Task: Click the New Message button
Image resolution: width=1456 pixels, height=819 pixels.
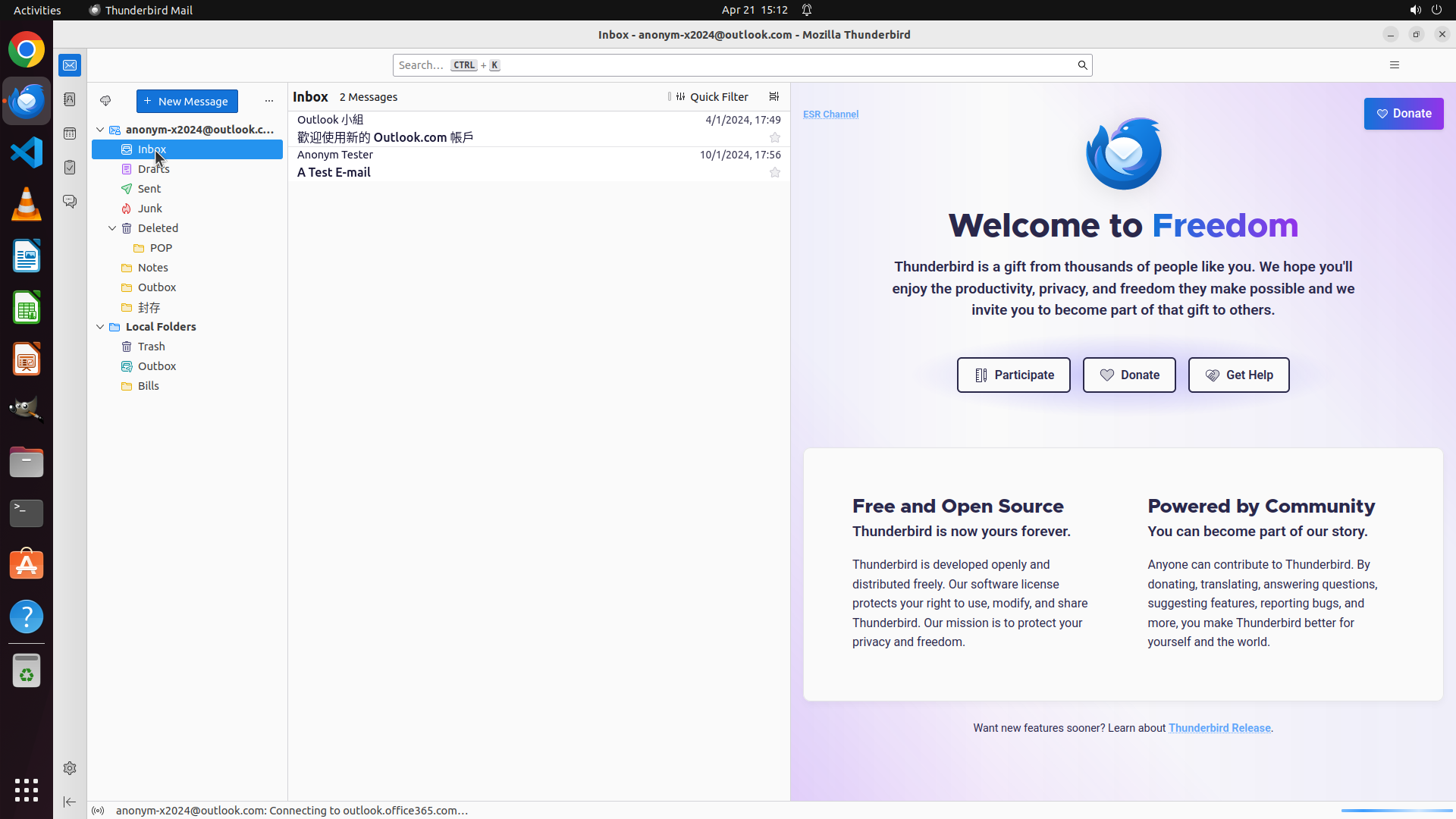Action: (187, 101)
